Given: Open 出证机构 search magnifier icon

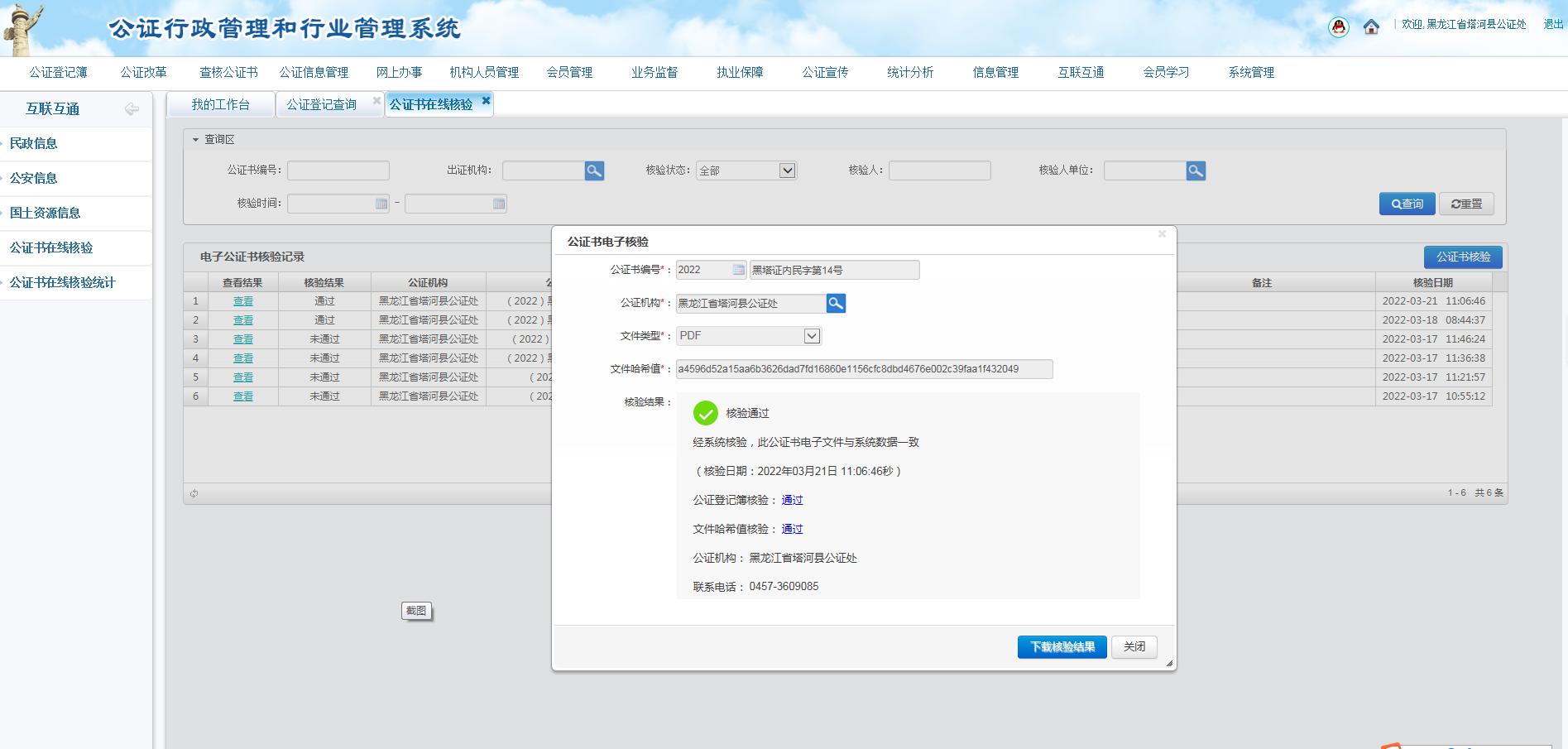Looking at the screenshot, I should 594,170.
